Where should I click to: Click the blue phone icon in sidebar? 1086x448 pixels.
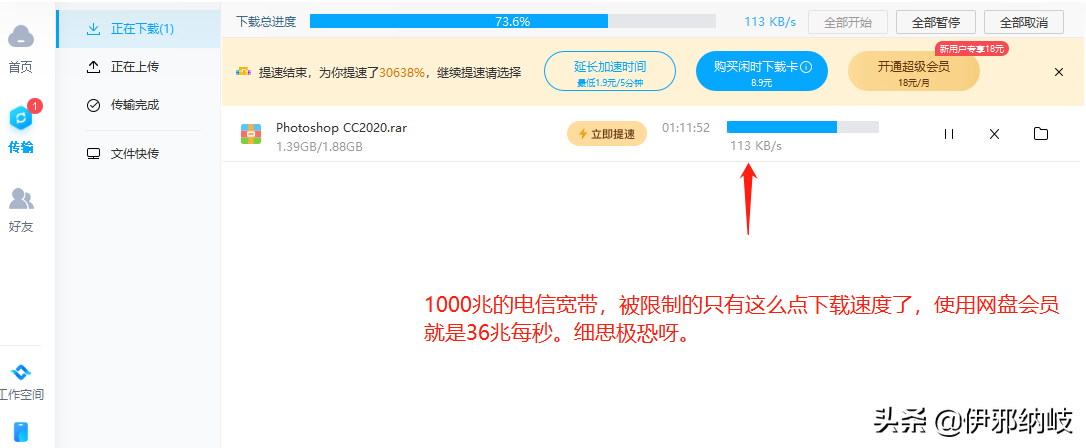point(21,431)
